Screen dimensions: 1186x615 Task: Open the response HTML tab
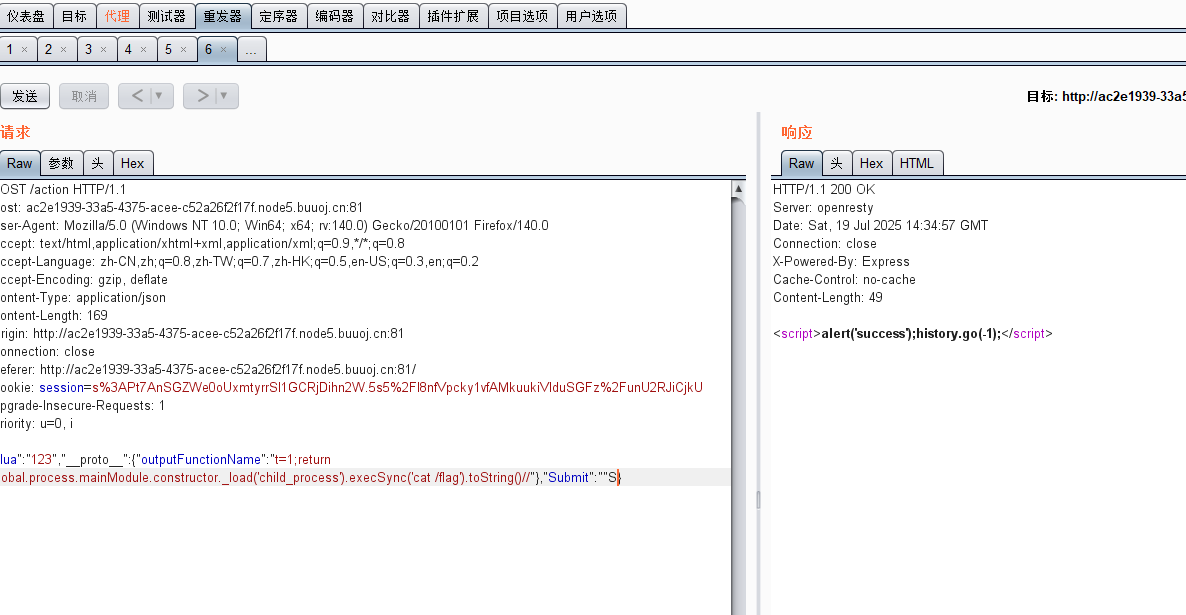917,163
